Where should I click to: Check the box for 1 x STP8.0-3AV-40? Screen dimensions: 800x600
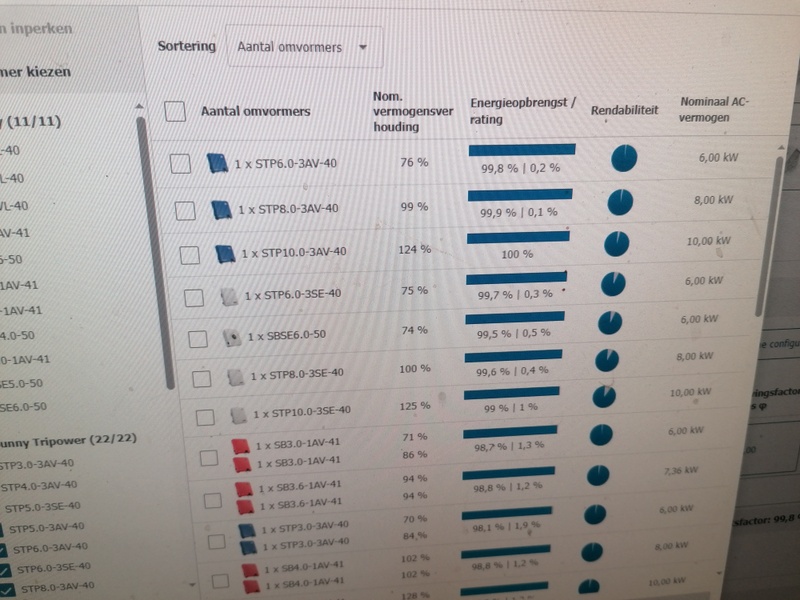(x=185, y=210)
